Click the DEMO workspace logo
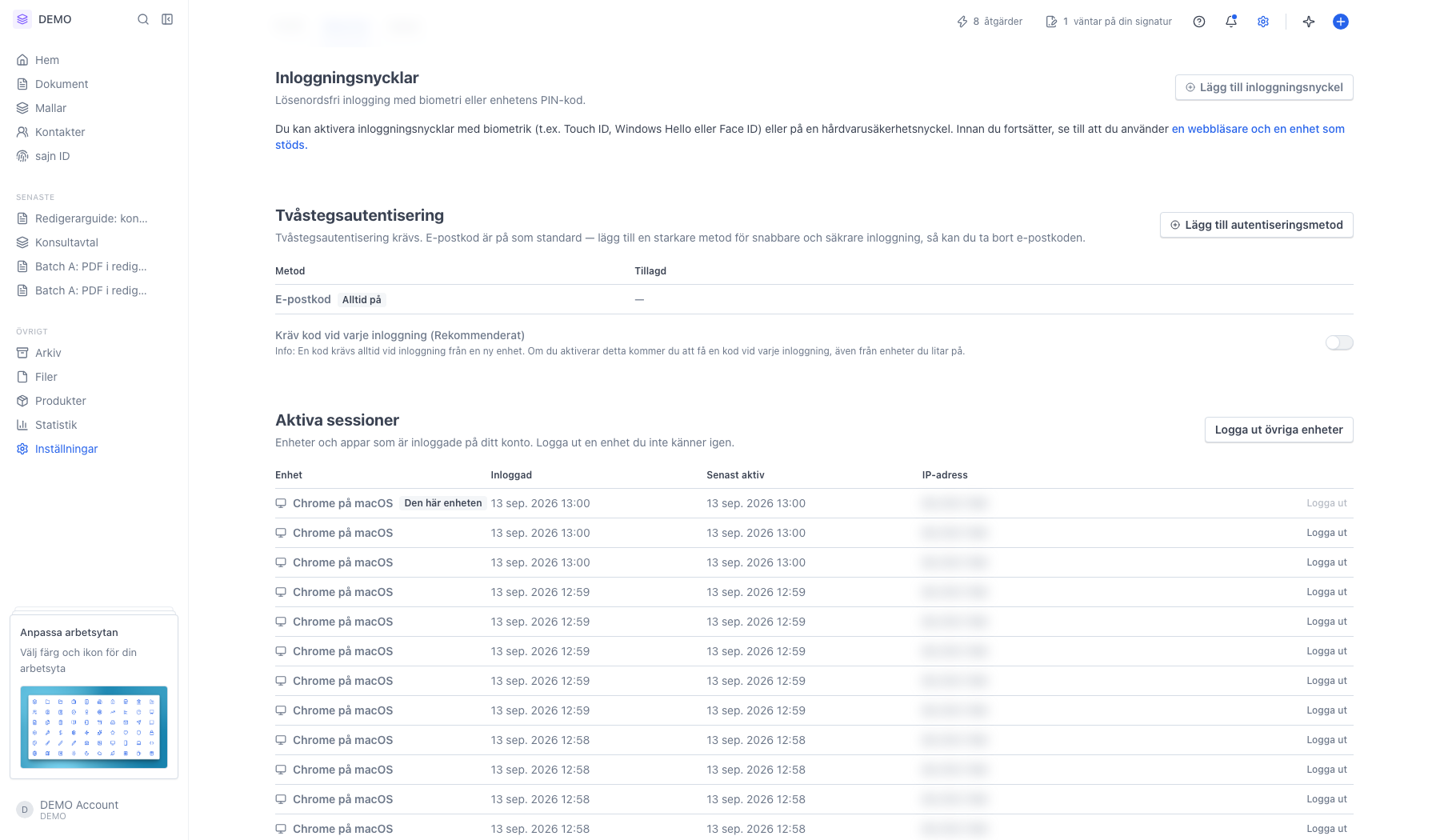 click(22, 19)
